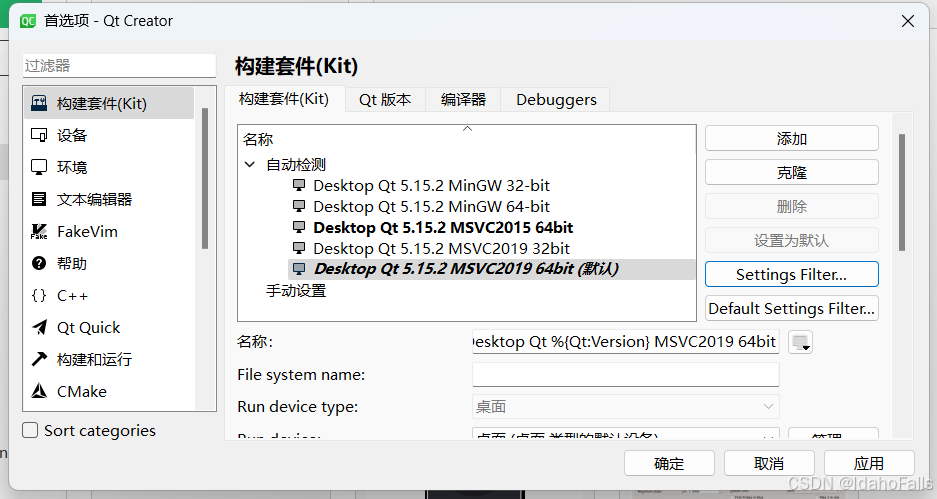This screenshot has width=937, height=499.
Task: Click the Qt Creator logo in title bar
Action: click(x=28, y=21)
